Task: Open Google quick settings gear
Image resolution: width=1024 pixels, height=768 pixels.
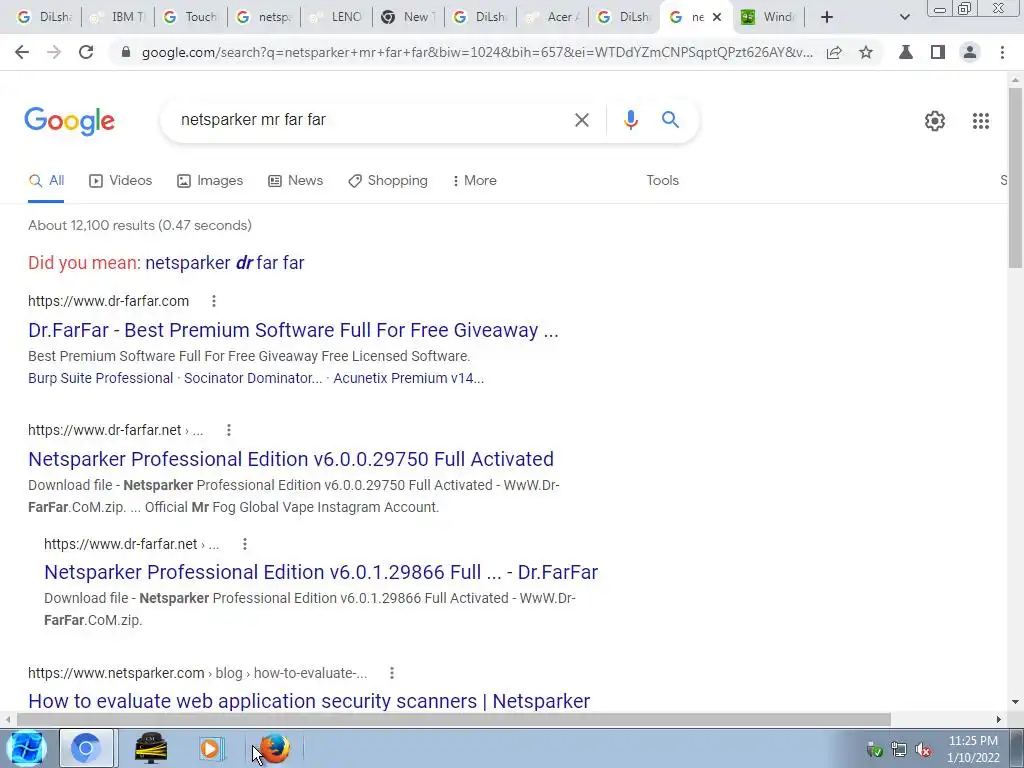Action: point(935,121)
